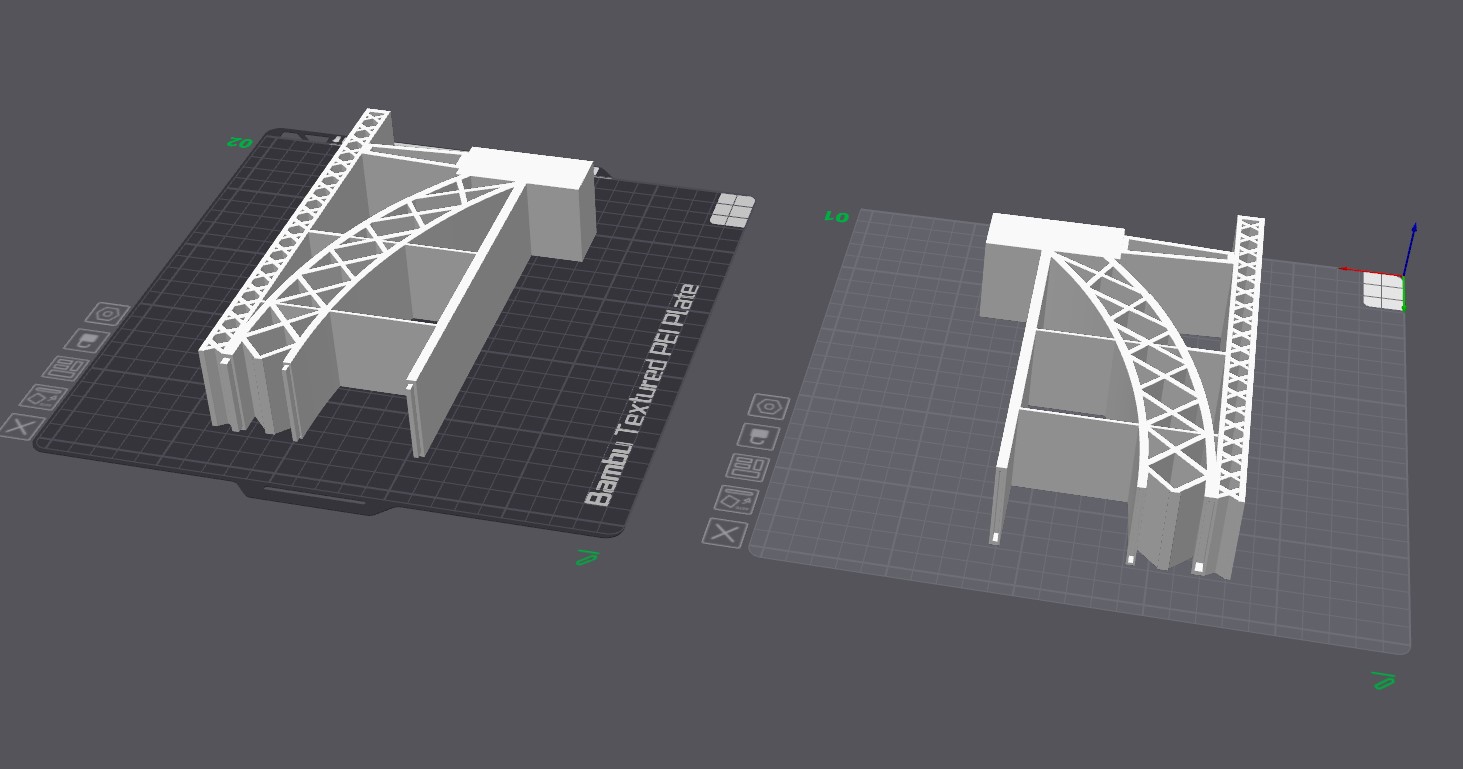Toggle the lock icon on plate 02
The height and width of the screenshot is (769, 1463).
click(x=87, y=341)
